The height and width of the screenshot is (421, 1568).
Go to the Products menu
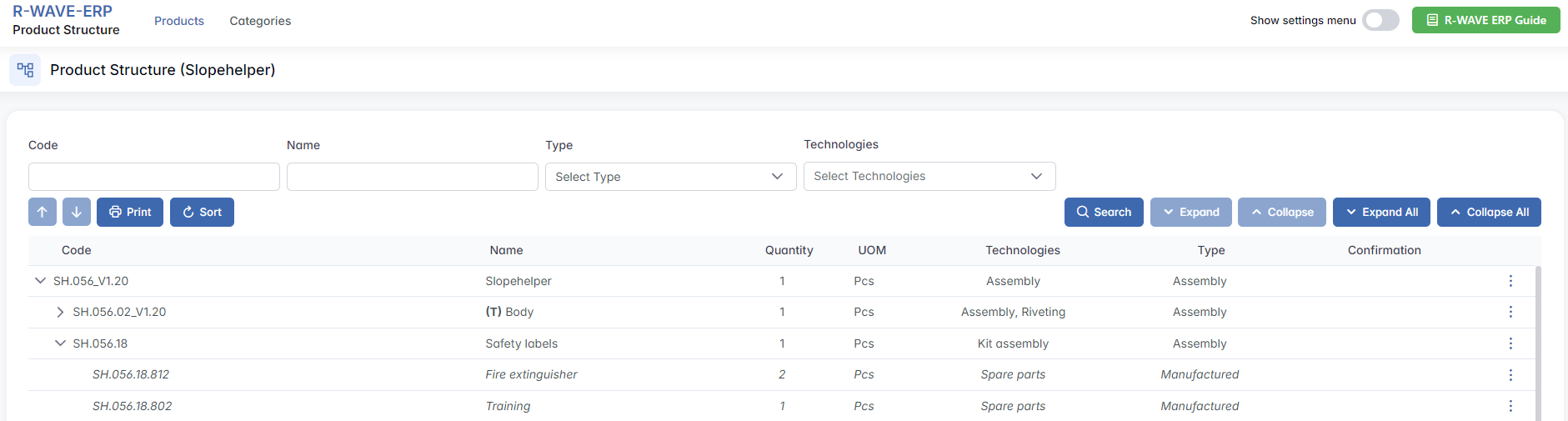(179, 21)
